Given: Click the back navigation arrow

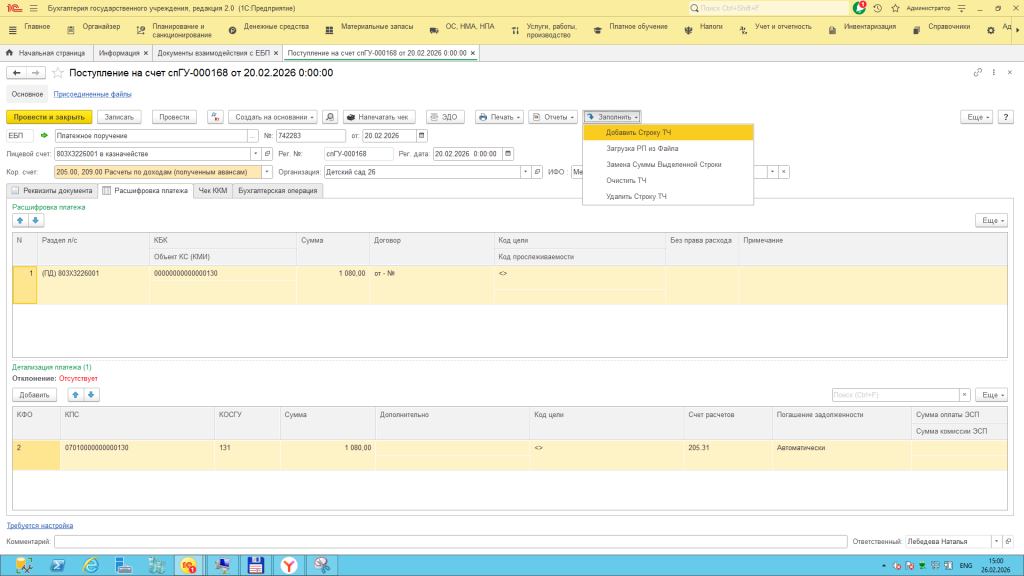Looking at the screenshot, I should pos(17,73).
